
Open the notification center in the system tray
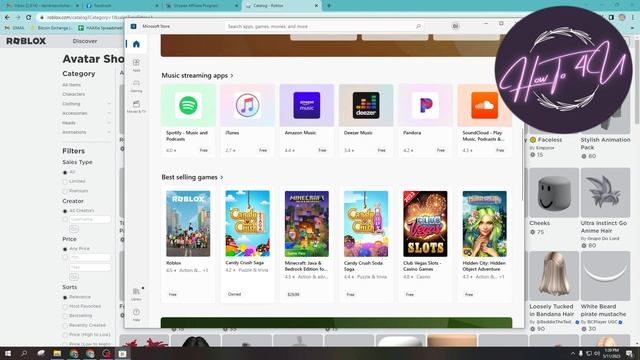tap(630, 353)
